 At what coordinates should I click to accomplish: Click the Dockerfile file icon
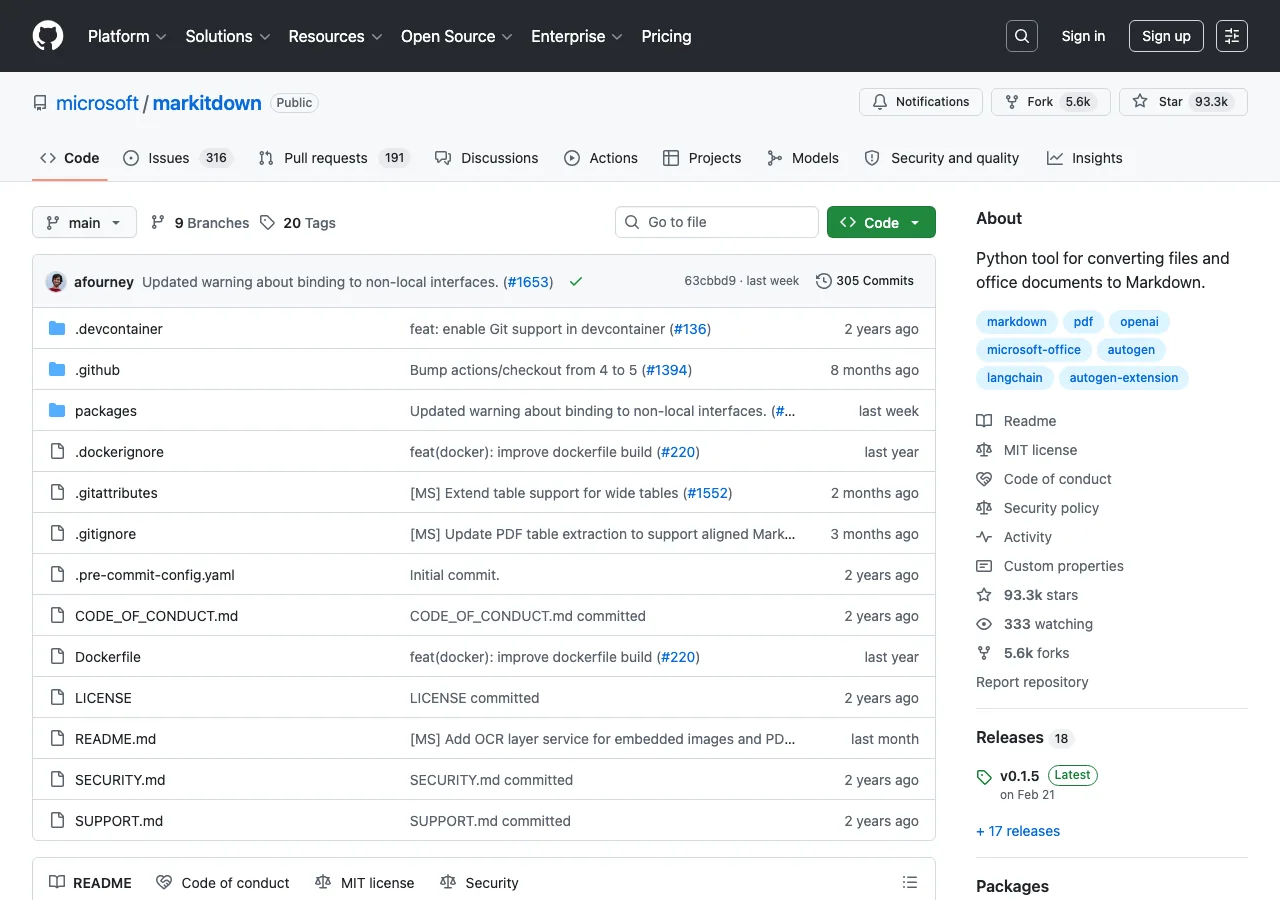57,657
